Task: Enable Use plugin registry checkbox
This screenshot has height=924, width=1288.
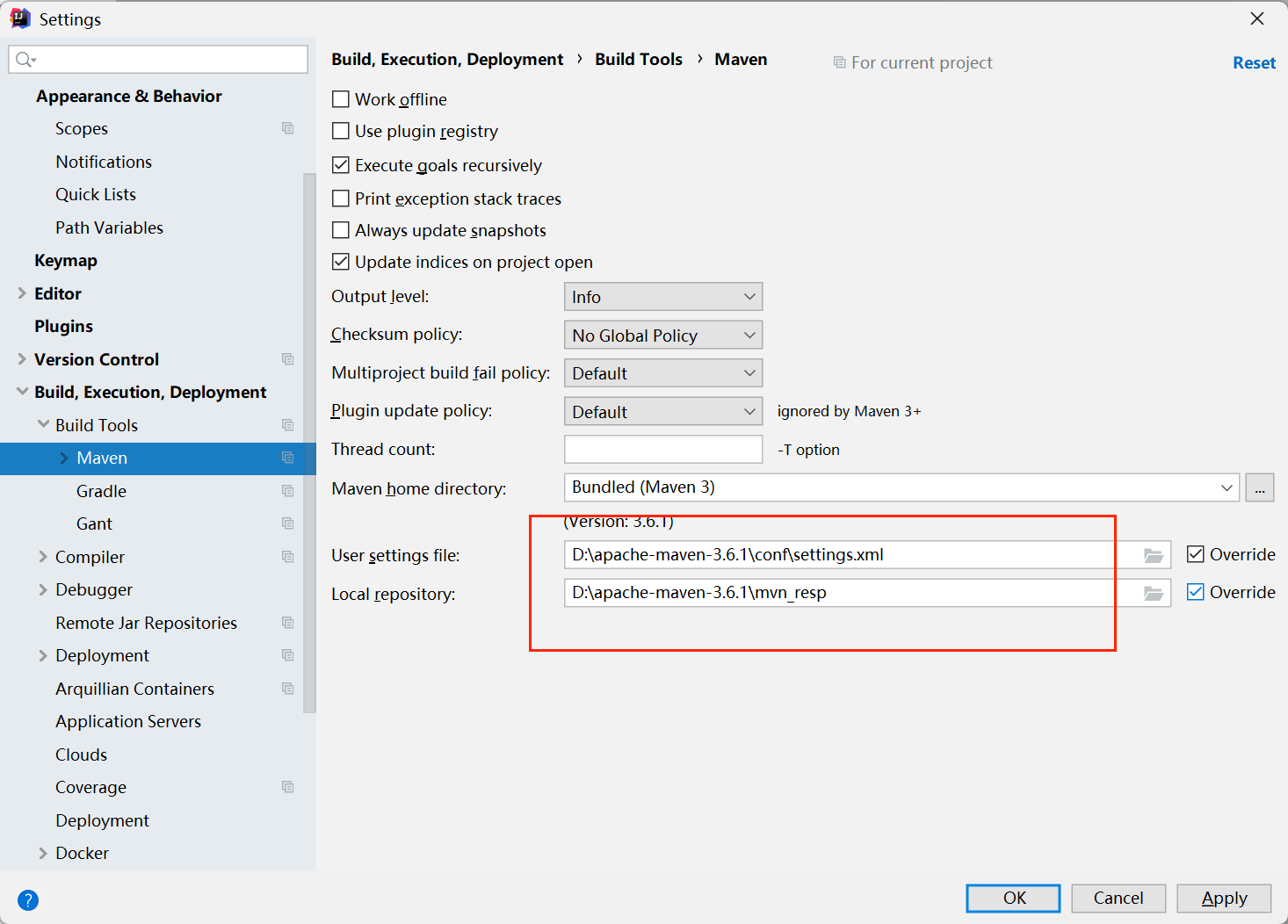Action: (341, 131)
